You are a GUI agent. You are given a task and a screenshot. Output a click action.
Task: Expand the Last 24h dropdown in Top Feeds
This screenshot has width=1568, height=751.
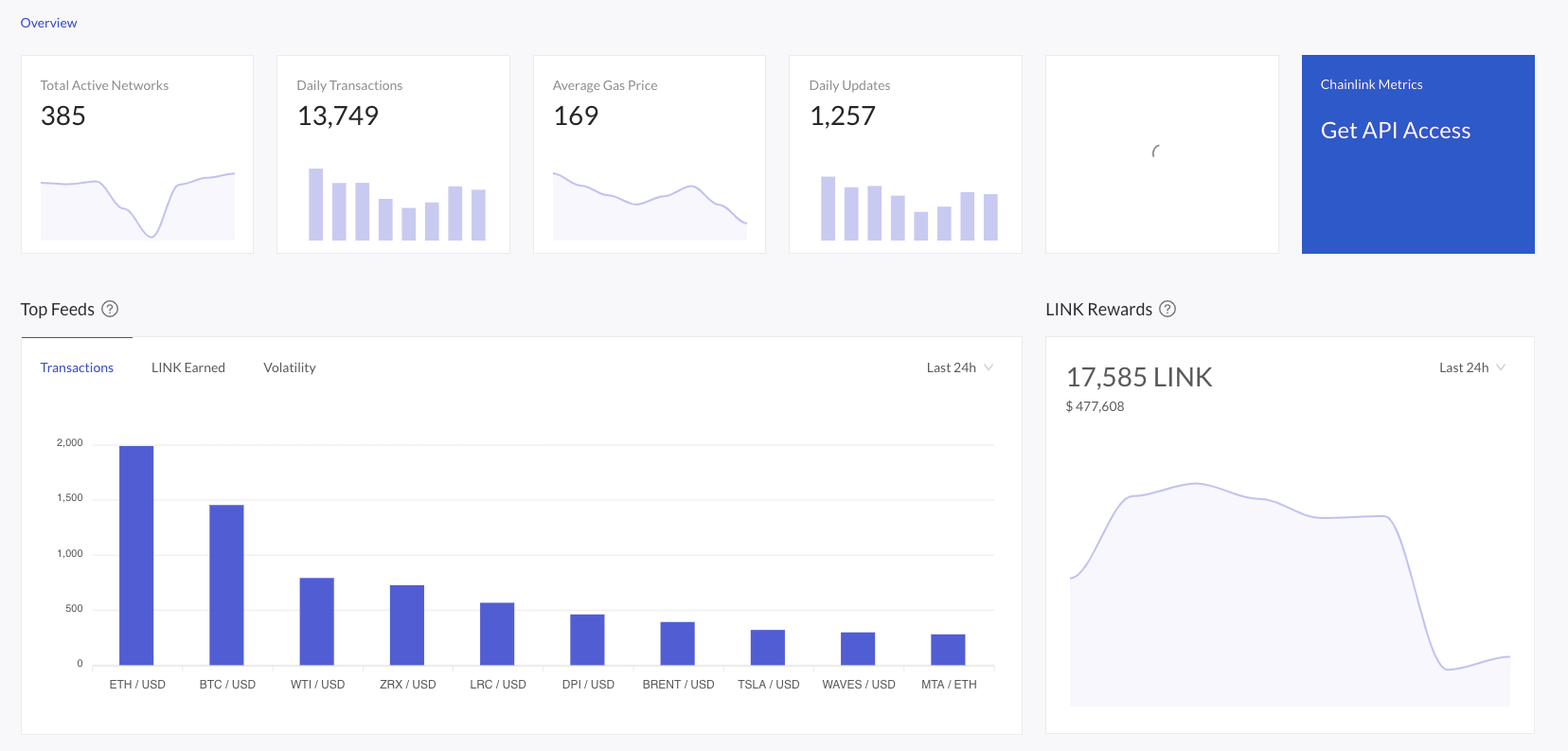pos(960,367)
